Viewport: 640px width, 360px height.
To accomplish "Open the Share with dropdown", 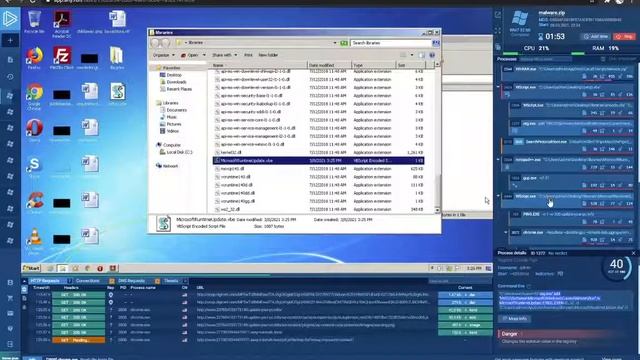I will [224, 55].
